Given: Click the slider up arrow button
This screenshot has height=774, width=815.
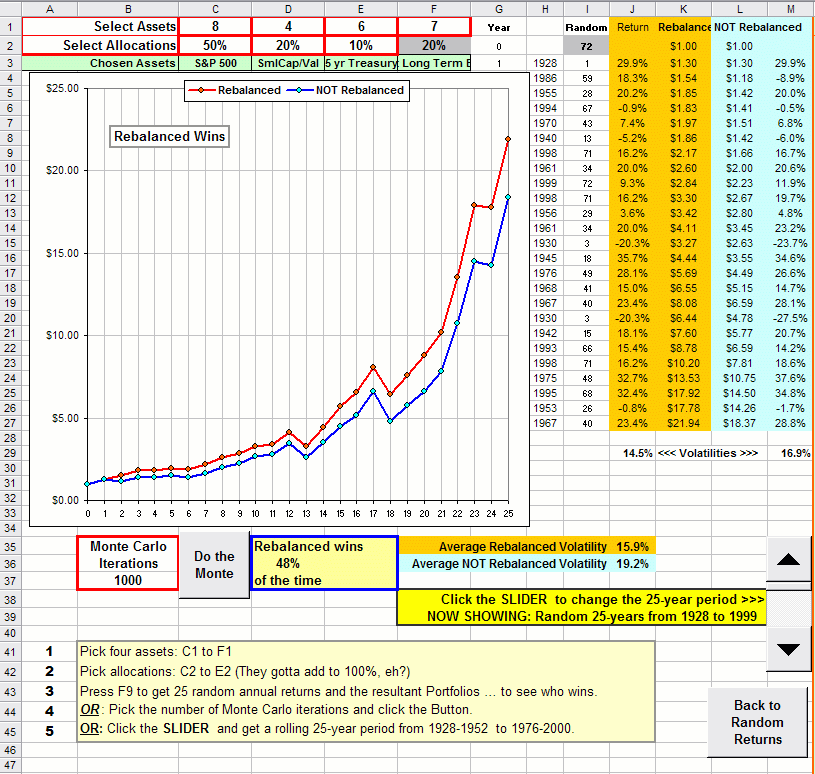Looking at the screenshot, I should pyautogui.click(x=788, y=559).
